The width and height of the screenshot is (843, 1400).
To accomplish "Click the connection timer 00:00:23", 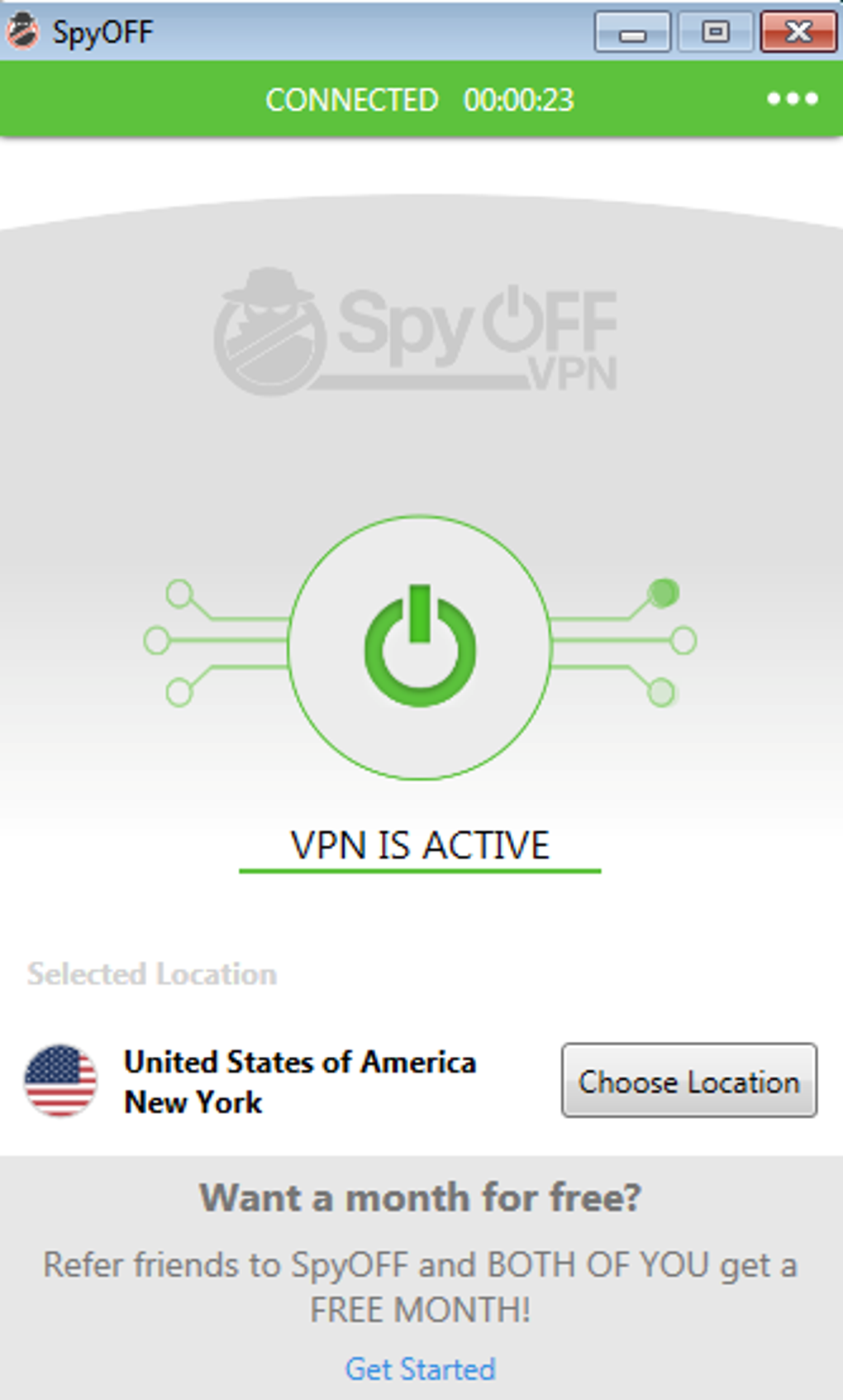I will pyautogui.click(x=518, y=100).
